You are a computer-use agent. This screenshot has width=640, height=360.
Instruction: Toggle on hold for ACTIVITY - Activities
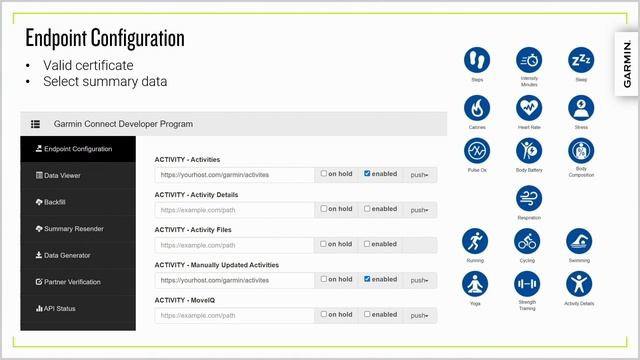(324, 173)
